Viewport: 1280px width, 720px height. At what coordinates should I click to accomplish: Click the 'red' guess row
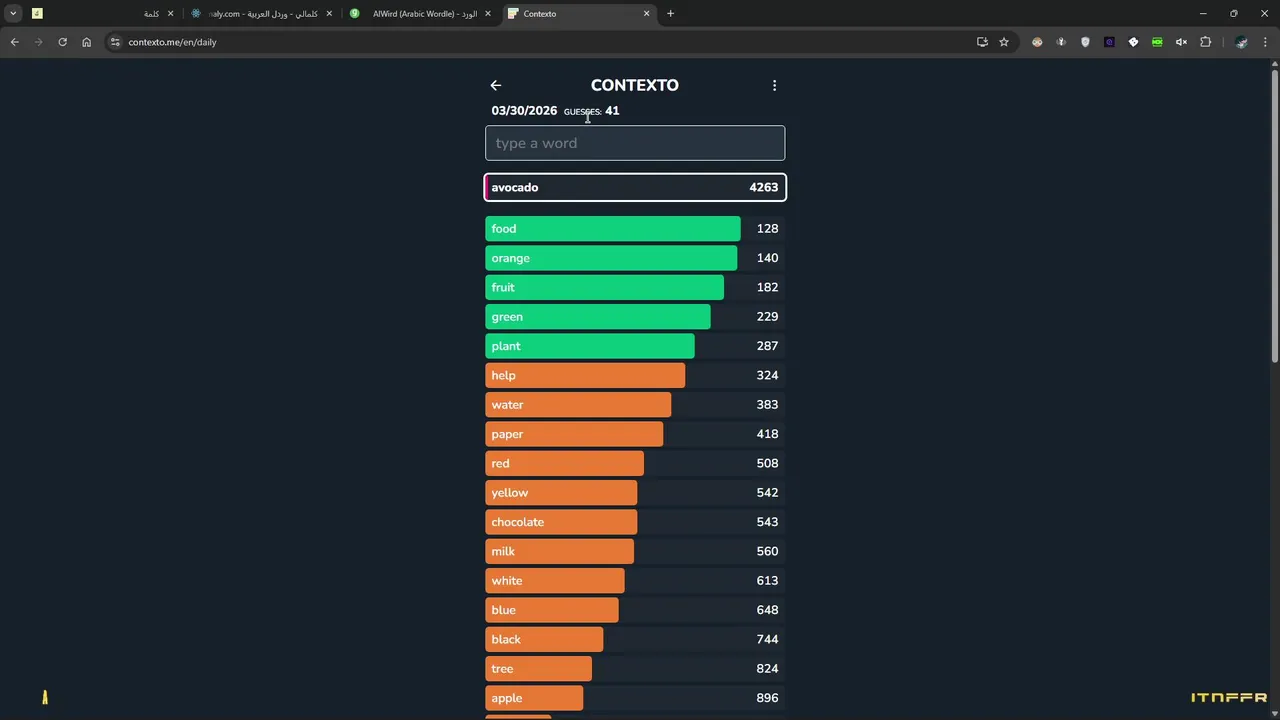pos(635,463)
